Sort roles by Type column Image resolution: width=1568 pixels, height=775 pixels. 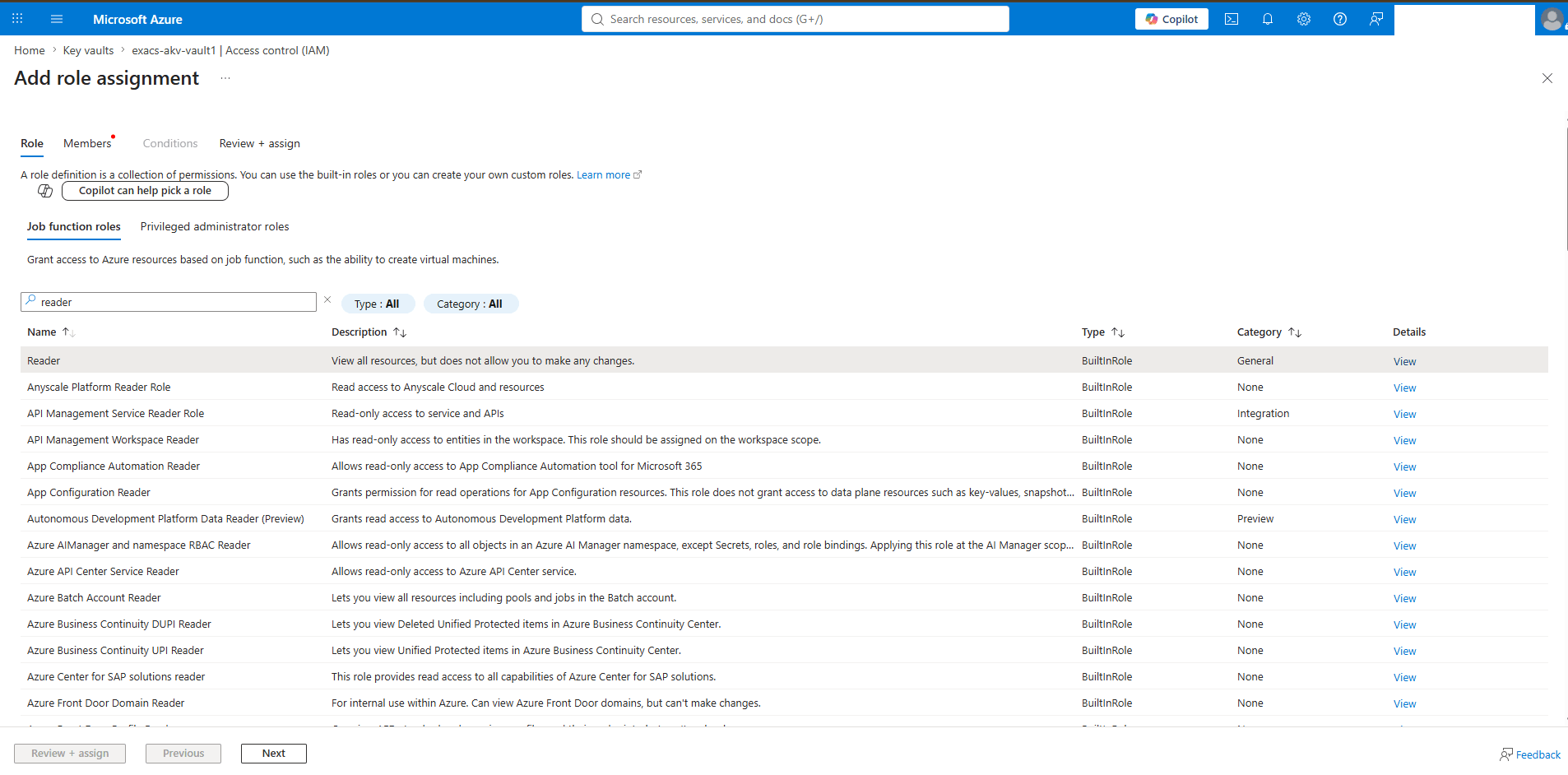pyautogui.click(x=1103, y=332)
